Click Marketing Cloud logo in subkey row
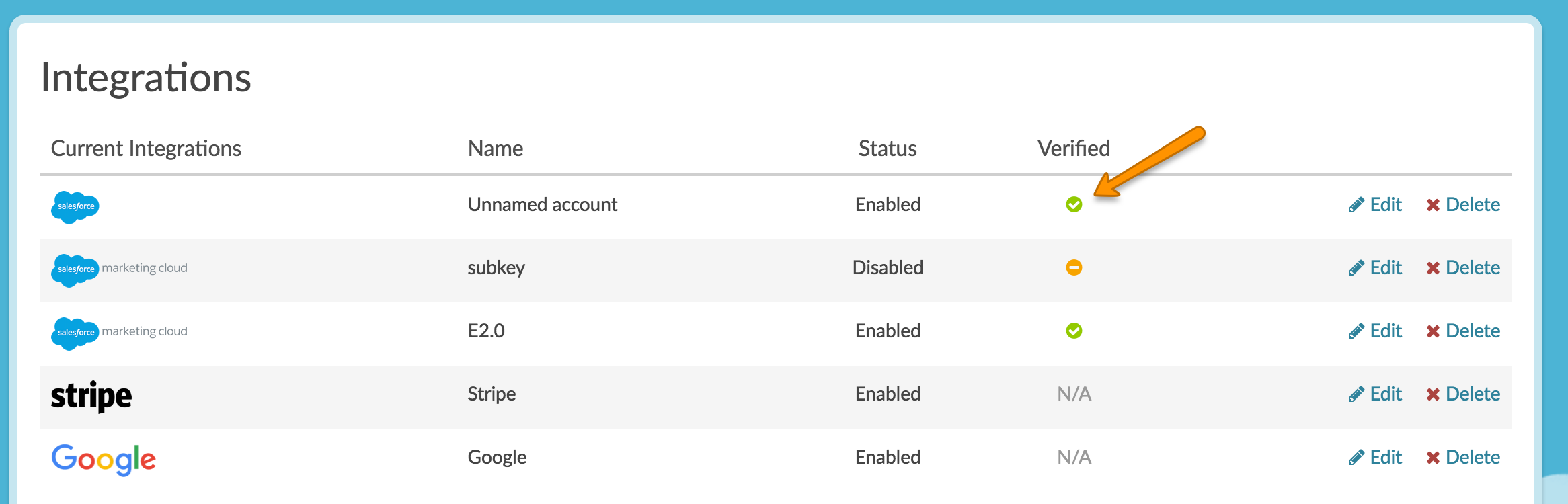 click(120, 269)
